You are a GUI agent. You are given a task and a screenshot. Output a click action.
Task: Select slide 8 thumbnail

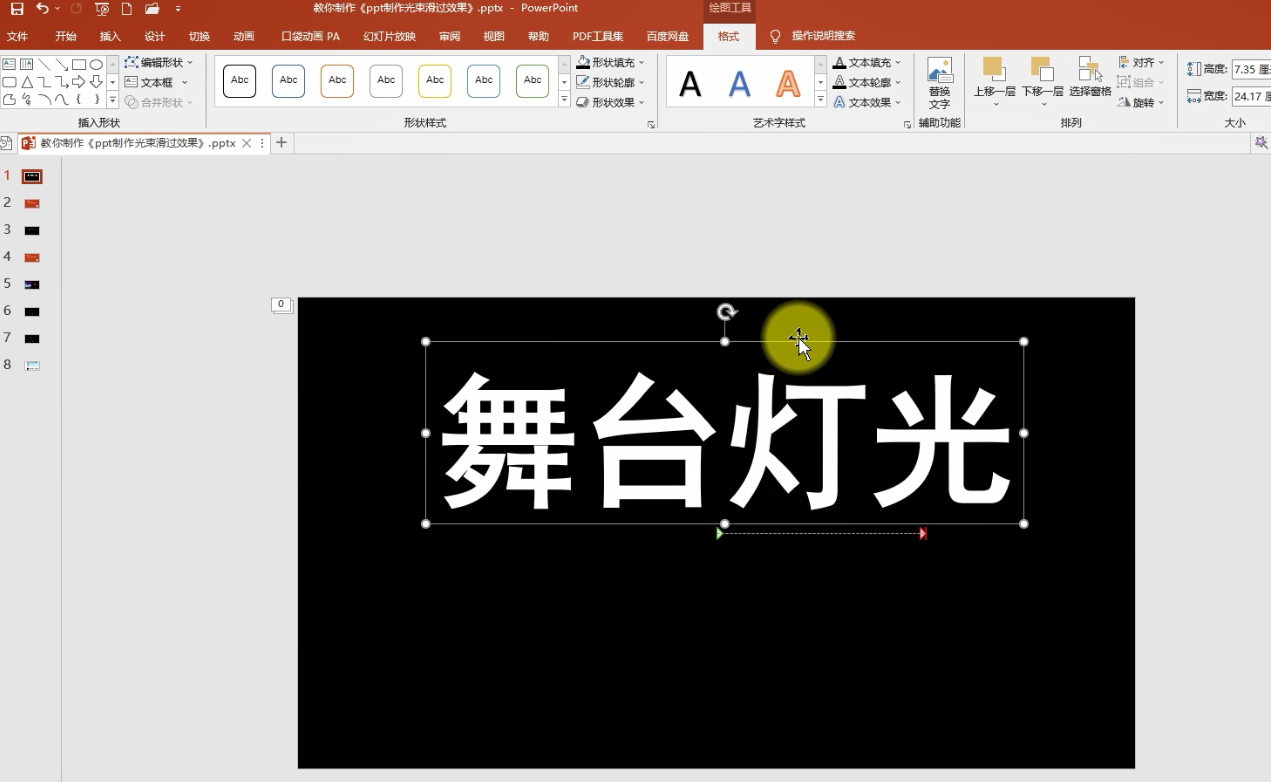[32, 365]
